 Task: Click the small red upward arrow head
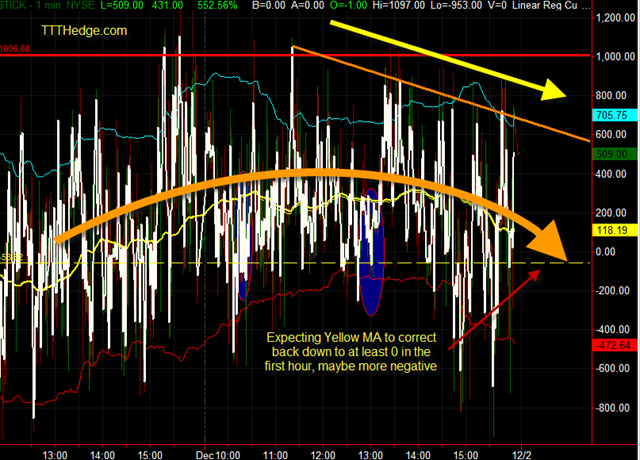click(534, 275)
